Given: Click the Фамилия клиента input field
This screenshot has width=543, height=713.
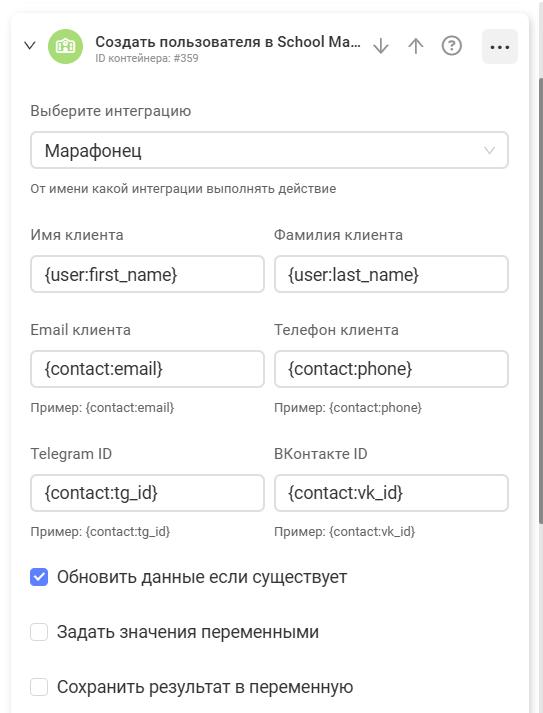Looking at the screenshot, I should 391,274.
